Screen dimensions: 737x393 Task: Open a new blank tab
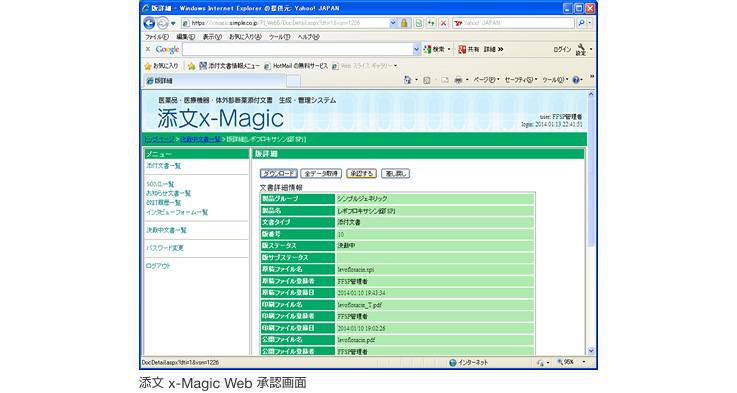tap(293, 81)
